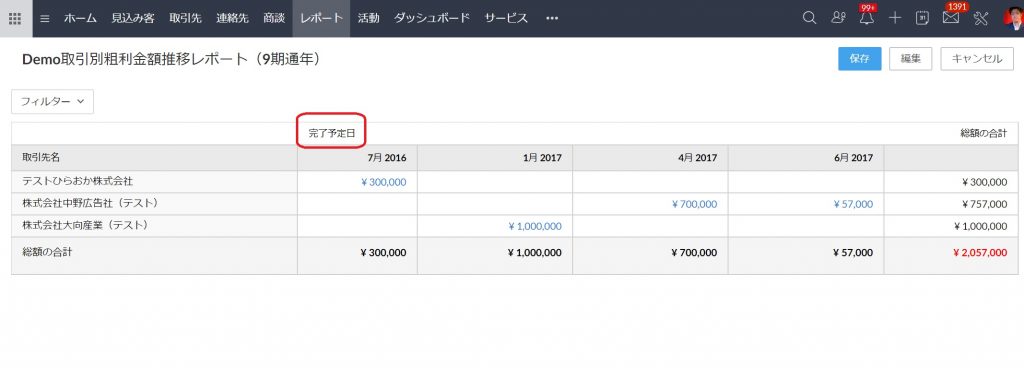Open the 活動 tab
This screenshot has width=1024, height=368.
pyautogui.click(x=368, y=18)
